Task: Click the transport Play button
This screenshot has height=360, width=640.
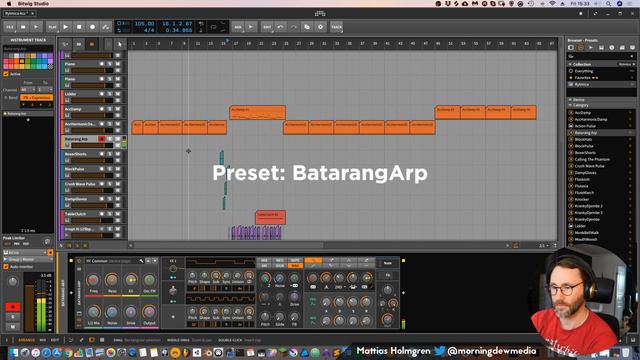Action: (65, 27)
